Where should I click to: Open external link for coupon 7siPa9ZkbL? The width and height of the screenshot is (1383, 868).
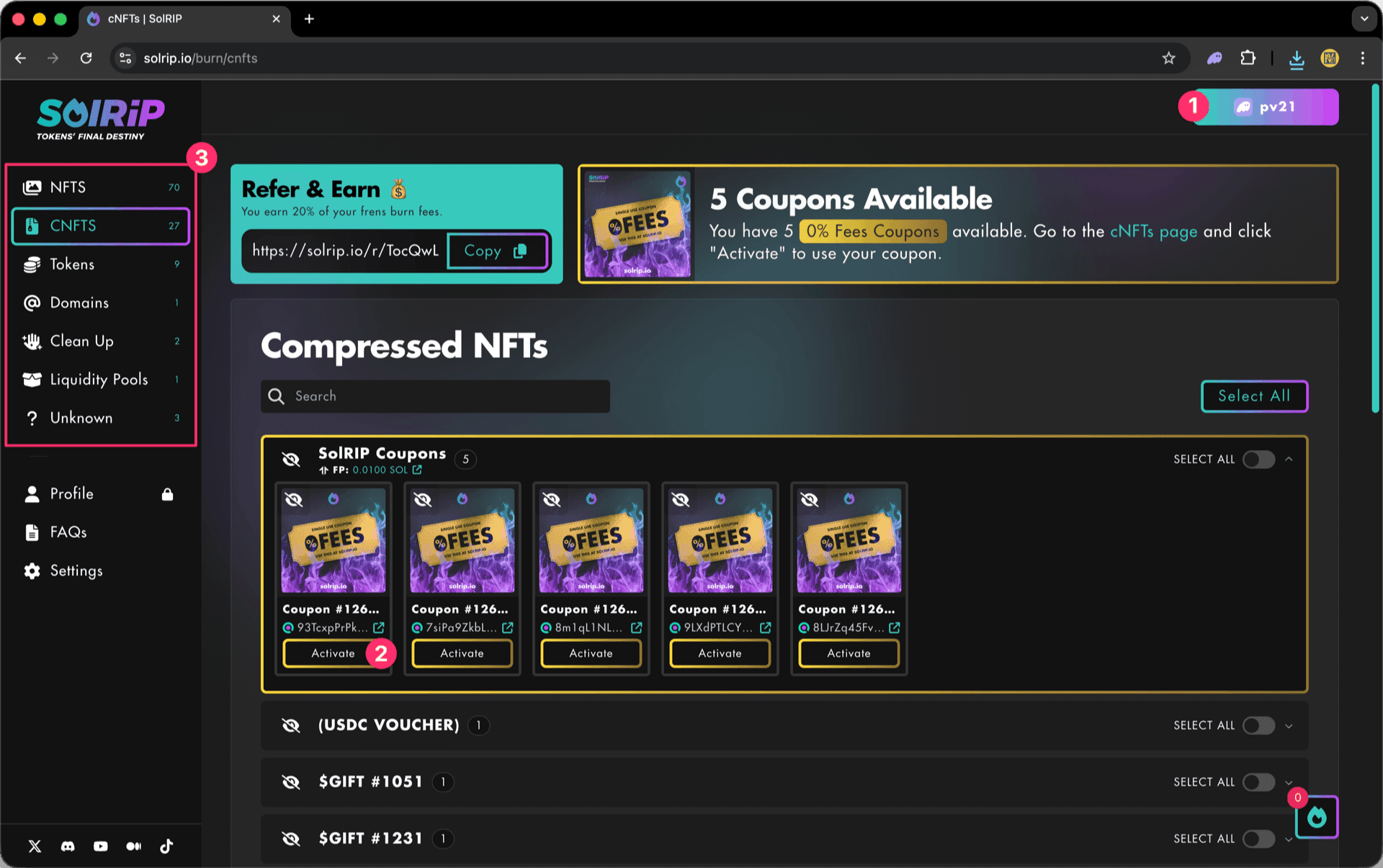coord(508,627)
